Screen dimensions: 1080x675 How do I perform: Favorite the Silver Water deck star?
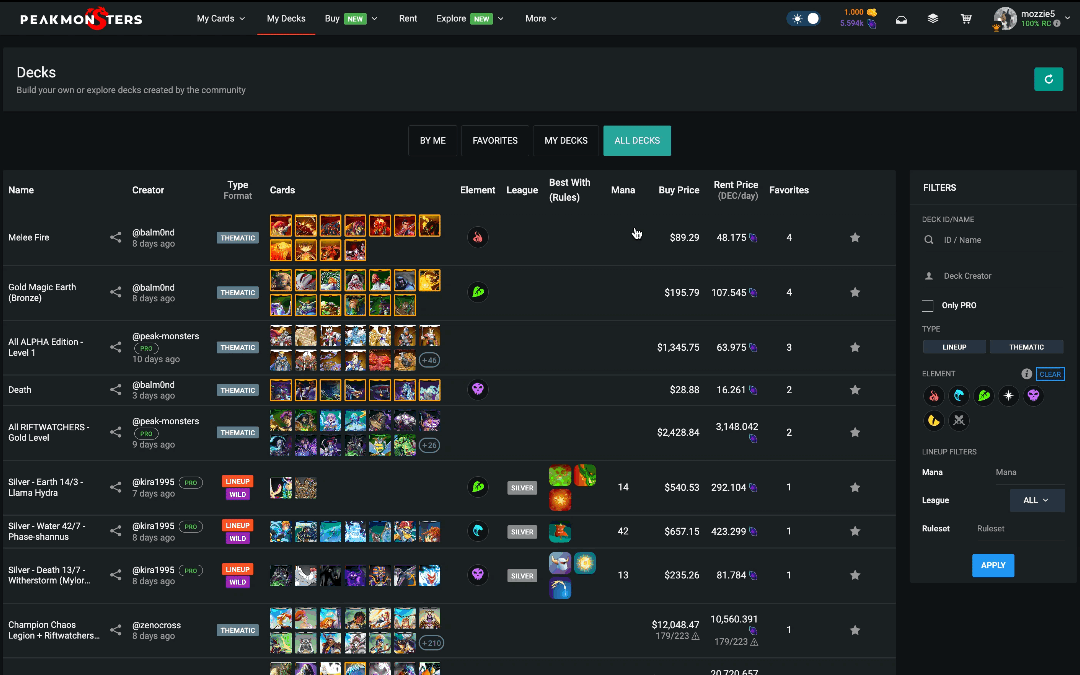pyautogui.click(x=855, y=531)
